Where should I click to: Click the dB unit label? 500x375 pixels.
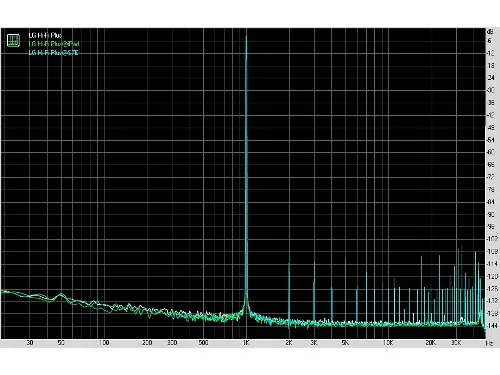[490, 32]
